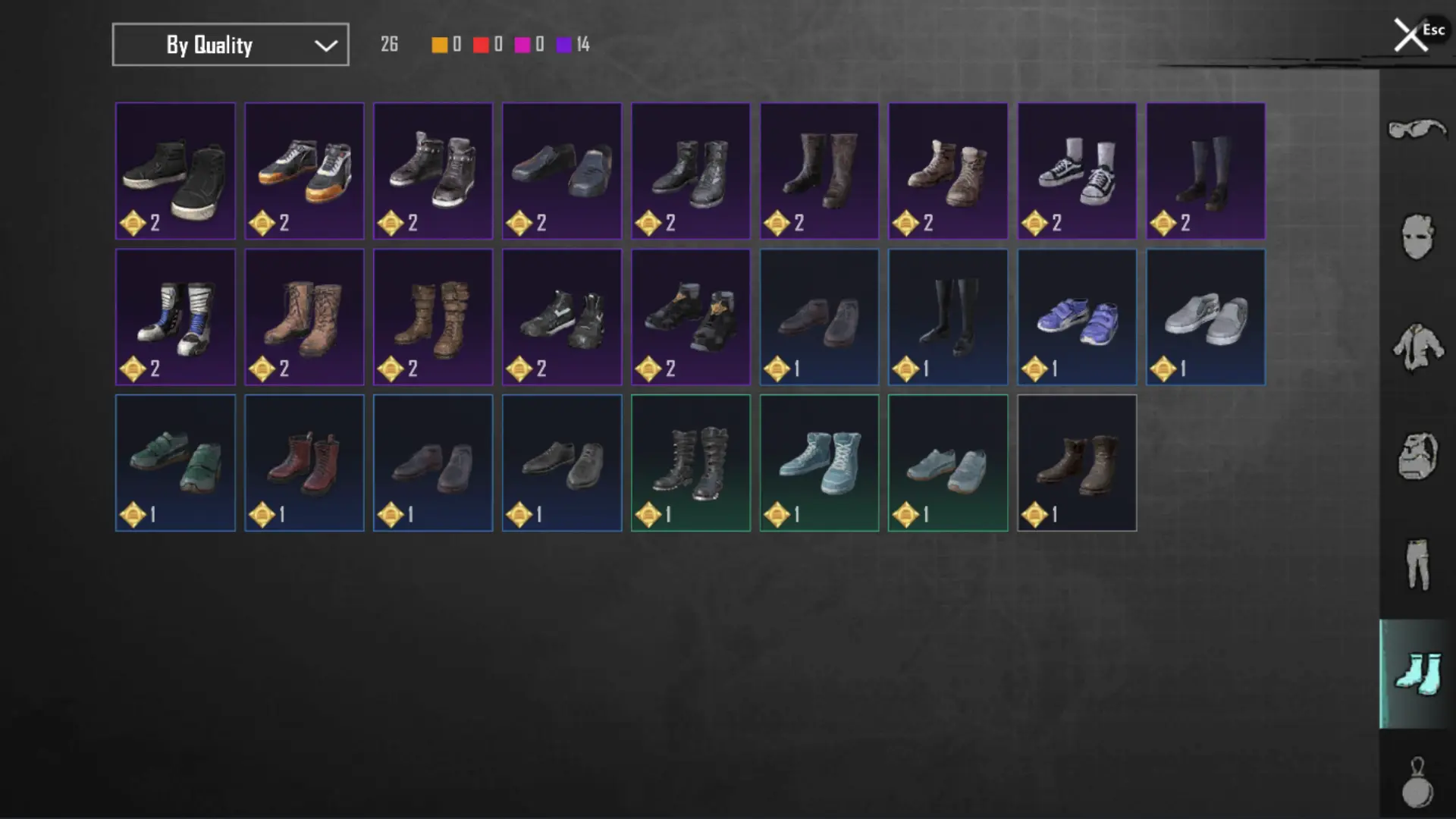This screenshot has width=1456, height=819.
Task: Click the pink quality filter swatch
Action: tap(522, 45)
